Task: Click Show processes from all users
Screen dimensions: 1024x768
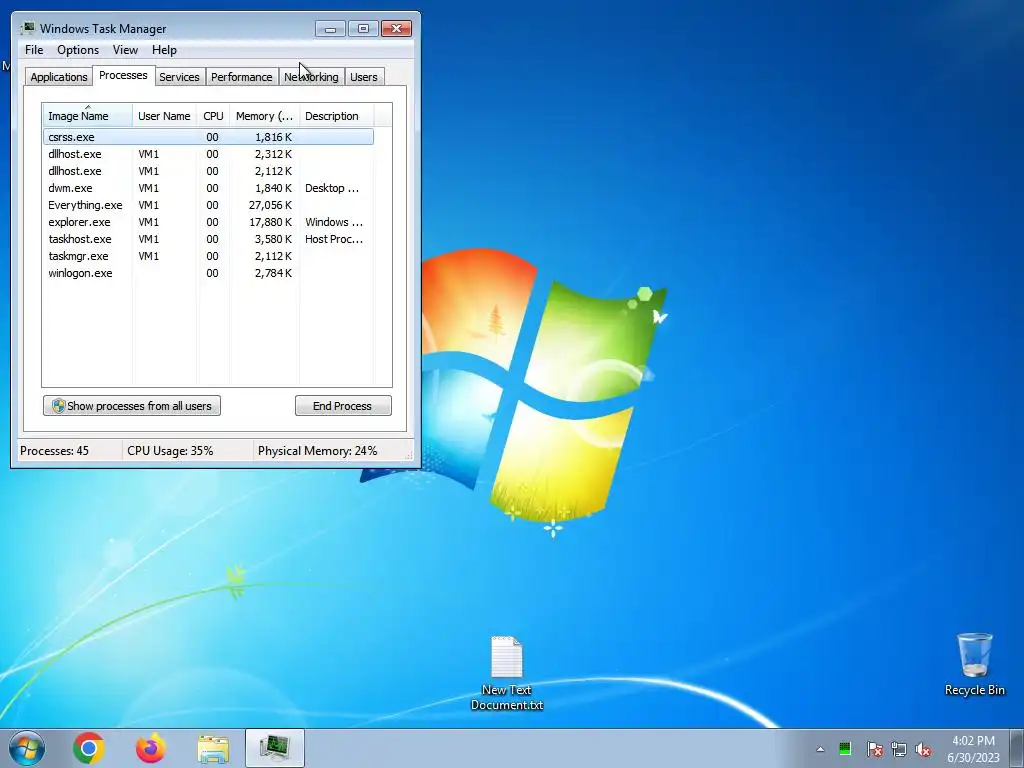Action: coord(132,406)
